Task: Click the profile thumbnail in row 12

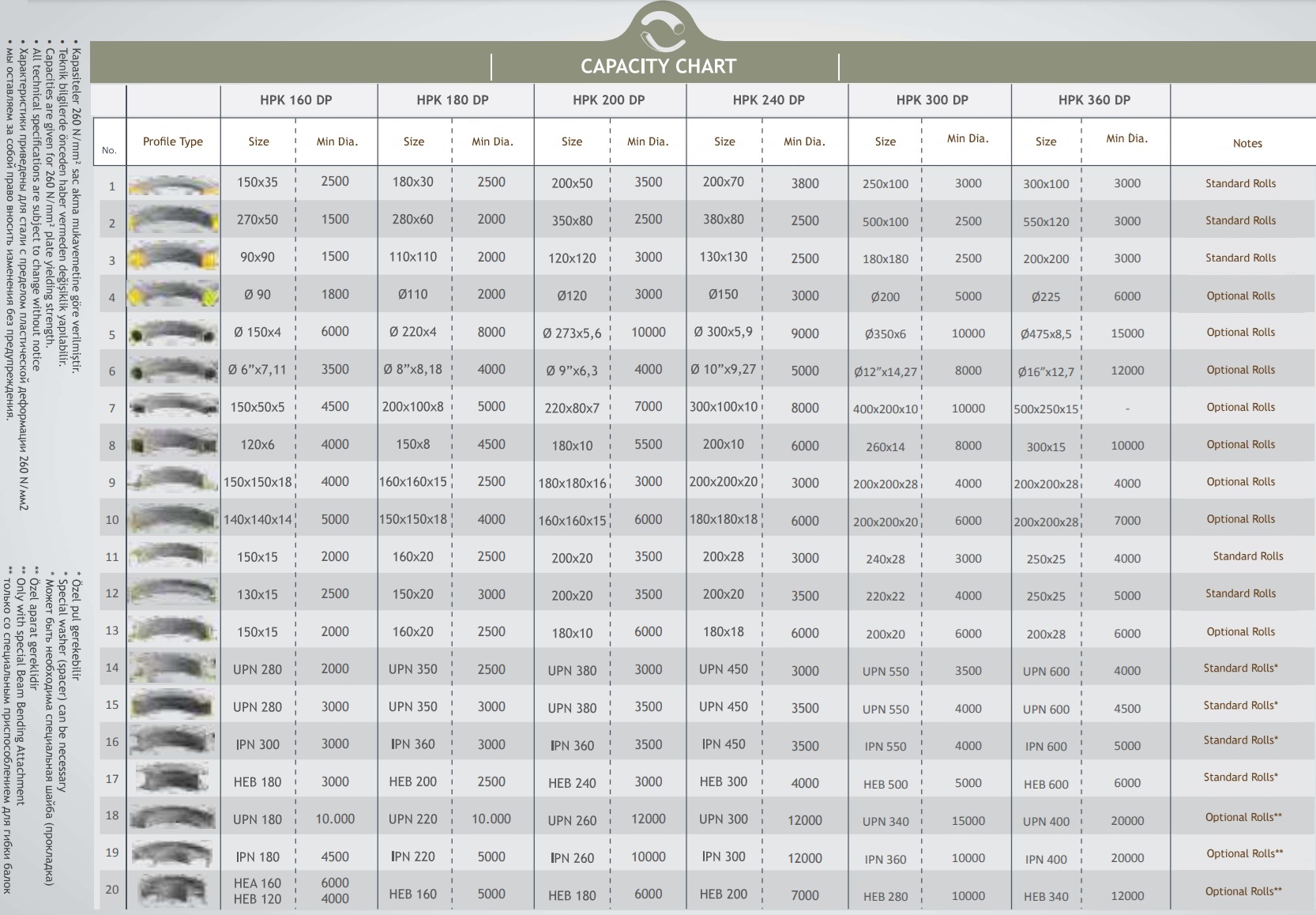Action: coord(174,593)
